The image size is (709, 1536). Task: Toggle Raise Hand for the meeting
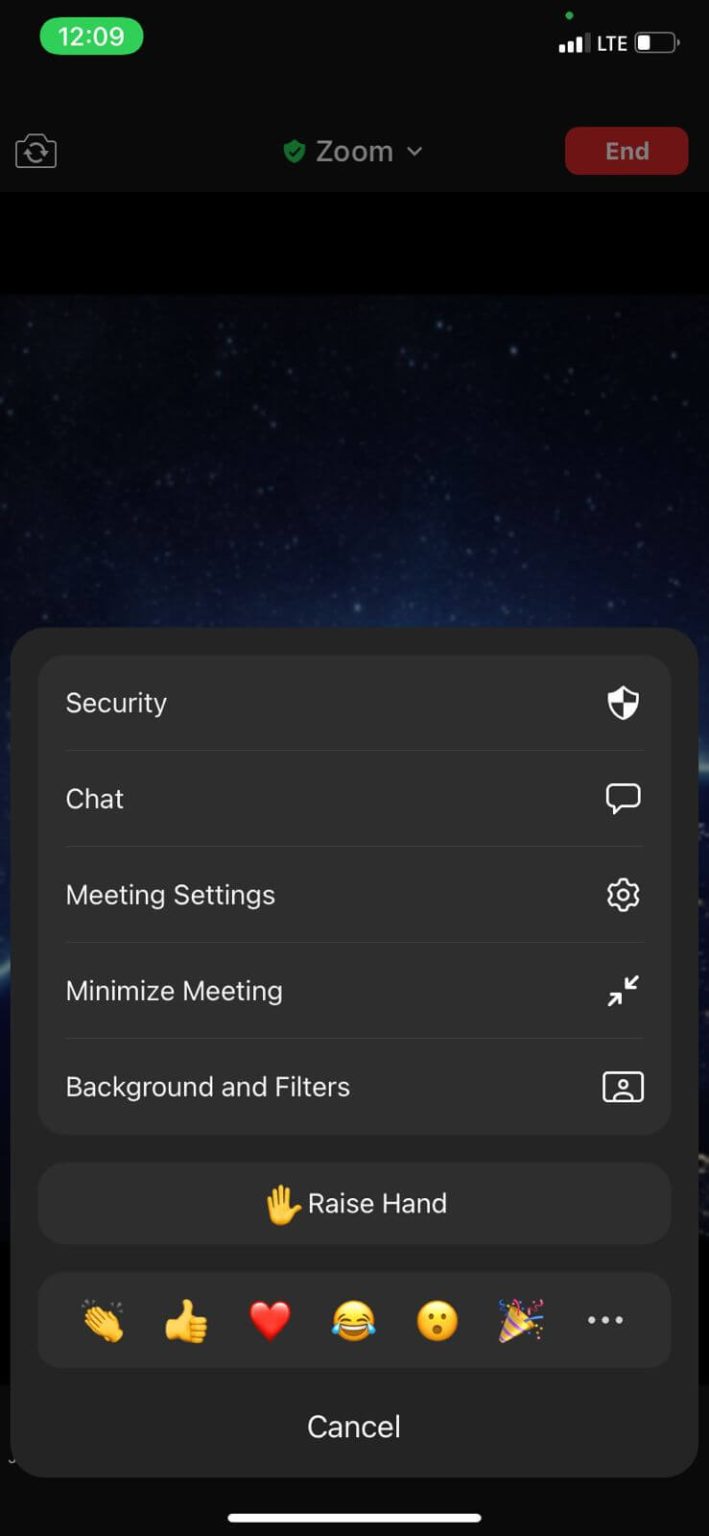tap(353, 1203)
